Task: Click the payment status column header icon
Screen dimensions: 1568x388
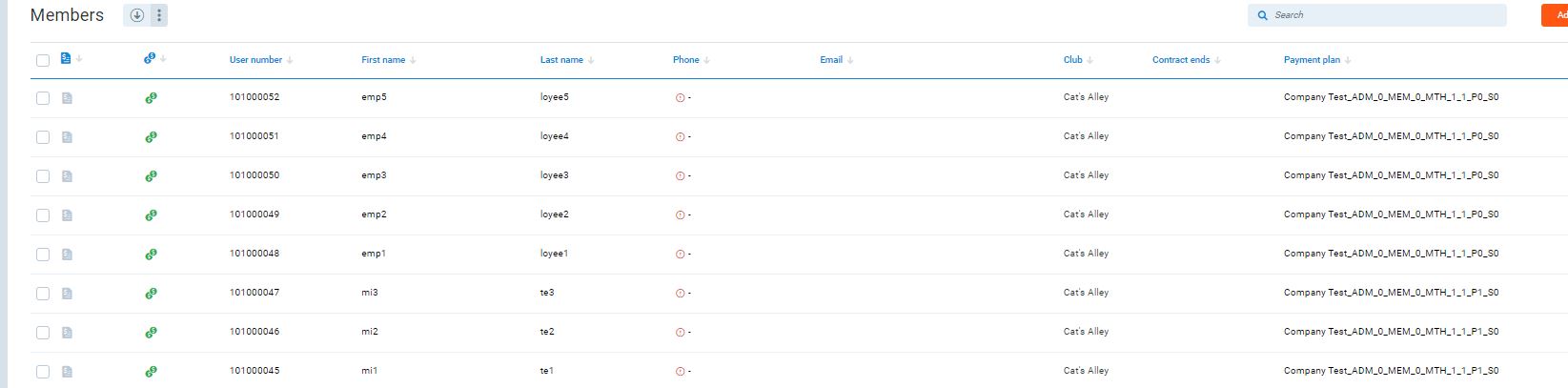Action: point(150,59)
